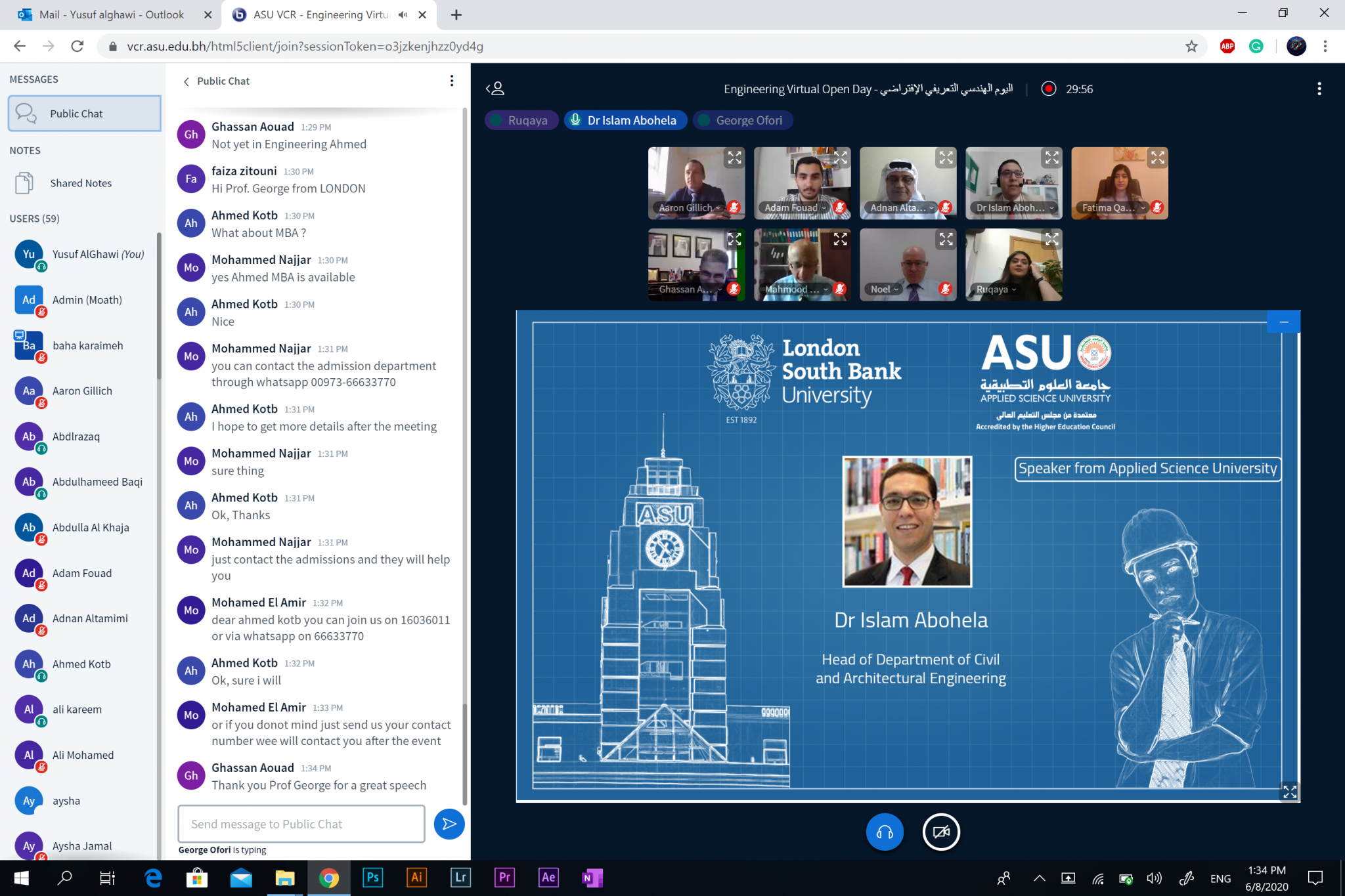1345x896 pixels.
Task: Open File Explorer from the taskbar
Action: [284, 878]
